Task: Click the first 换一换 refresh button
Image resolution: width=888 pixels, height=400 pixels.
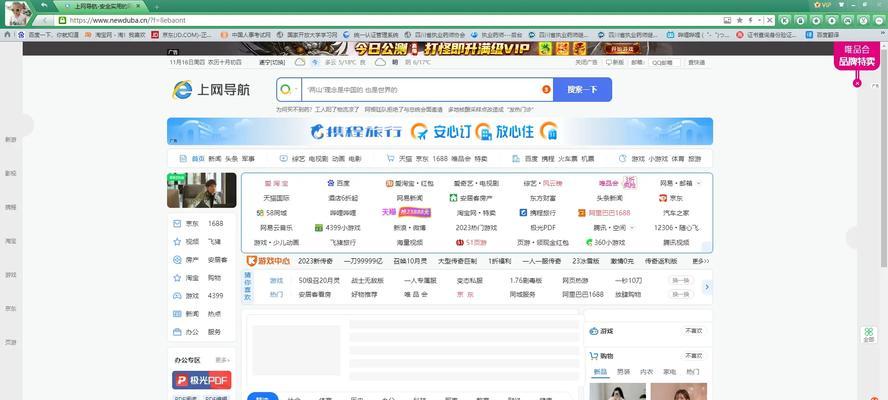Action: click(x=680, y=280)
